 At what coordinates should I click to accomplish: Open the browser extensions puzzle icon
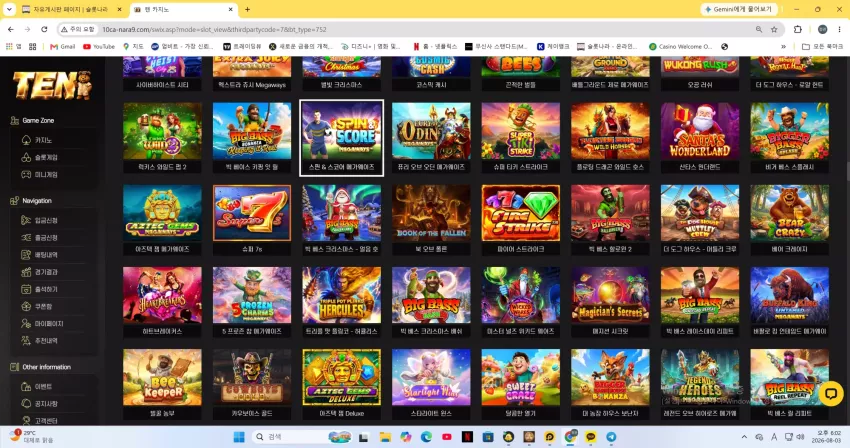[797, 29]
